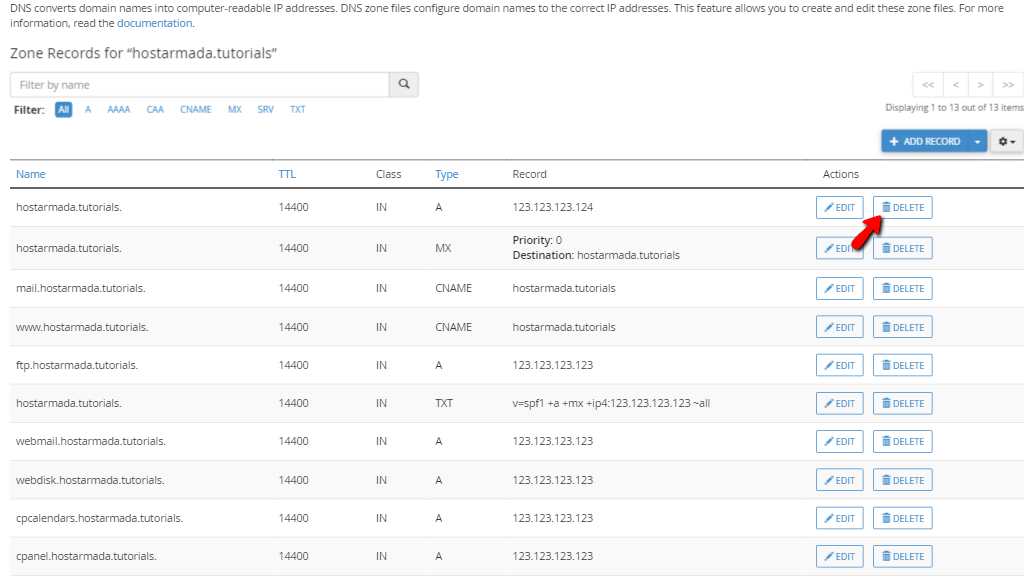This screenshot has width=1024, height=576.
Task: Click the 123.123.123.124 record value
Action: [x=552, y=207]
